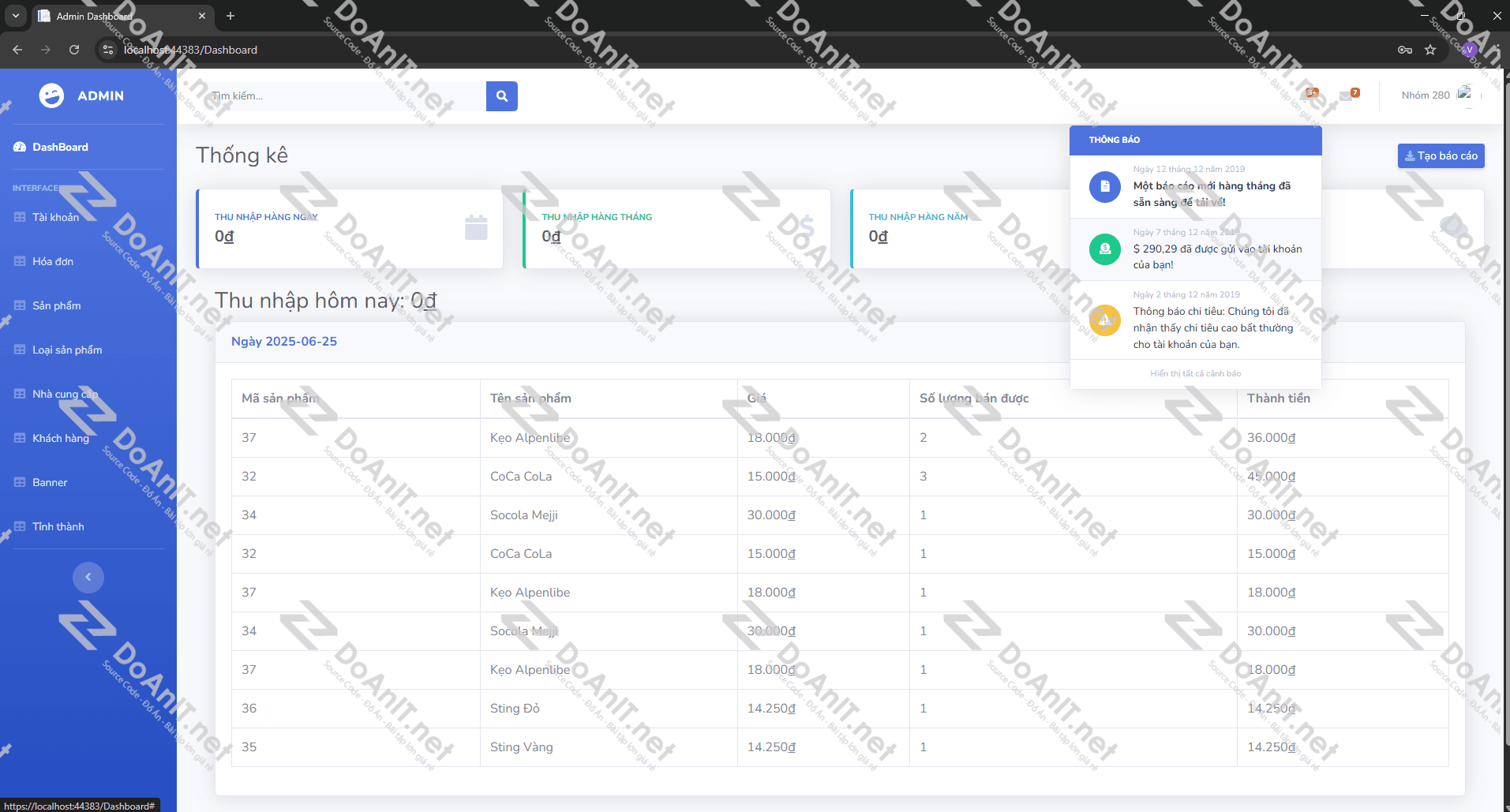Open the Nhà cung cấp menu item
1510x812 pixels.
[88, 394]
